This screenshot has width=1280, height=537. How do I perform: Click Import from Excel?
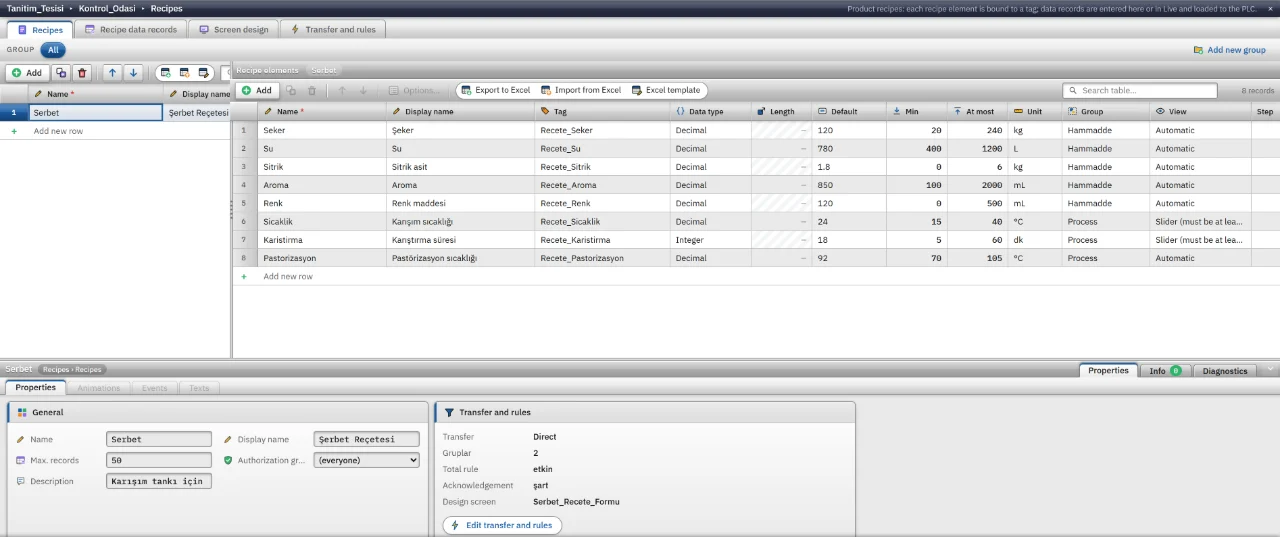(x=580, y=90)
